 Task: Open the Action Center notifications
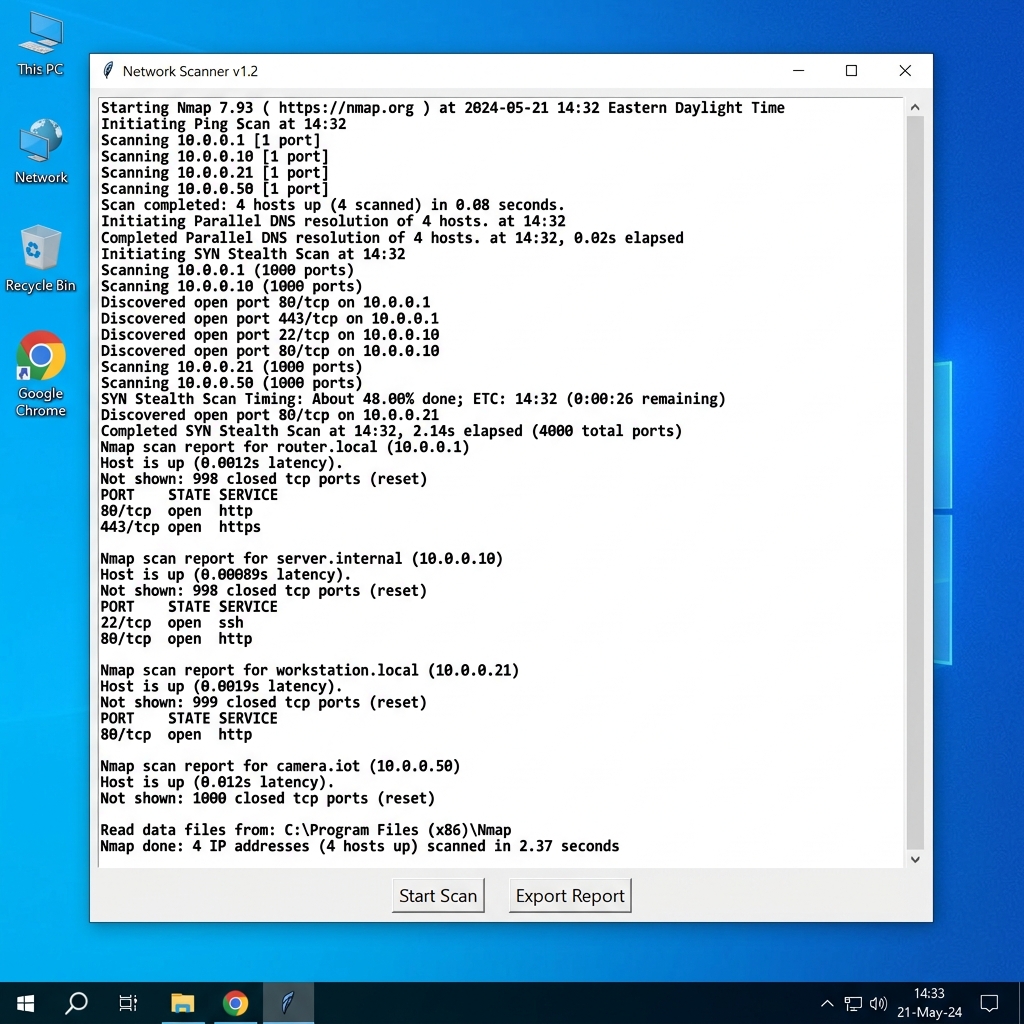988,1002
